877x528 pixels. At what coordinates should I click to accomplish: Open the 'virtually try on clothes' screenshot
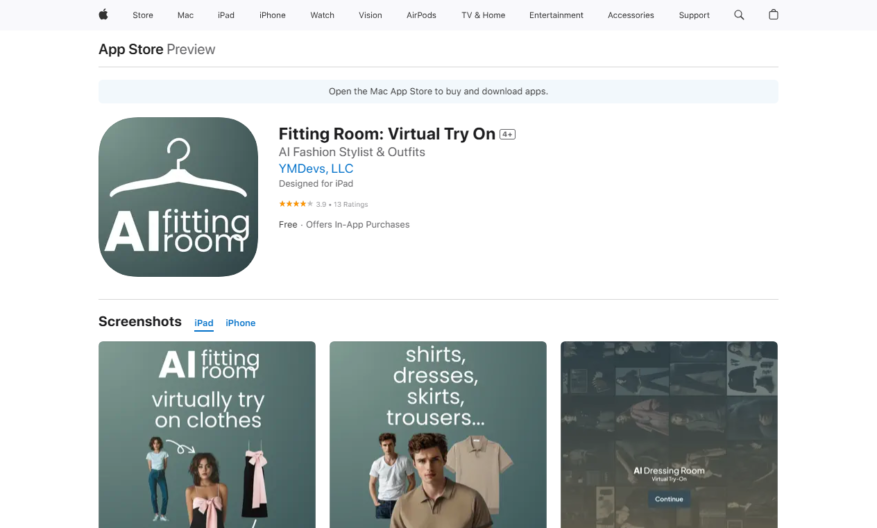pyautogui.click(x=207, y=435)
